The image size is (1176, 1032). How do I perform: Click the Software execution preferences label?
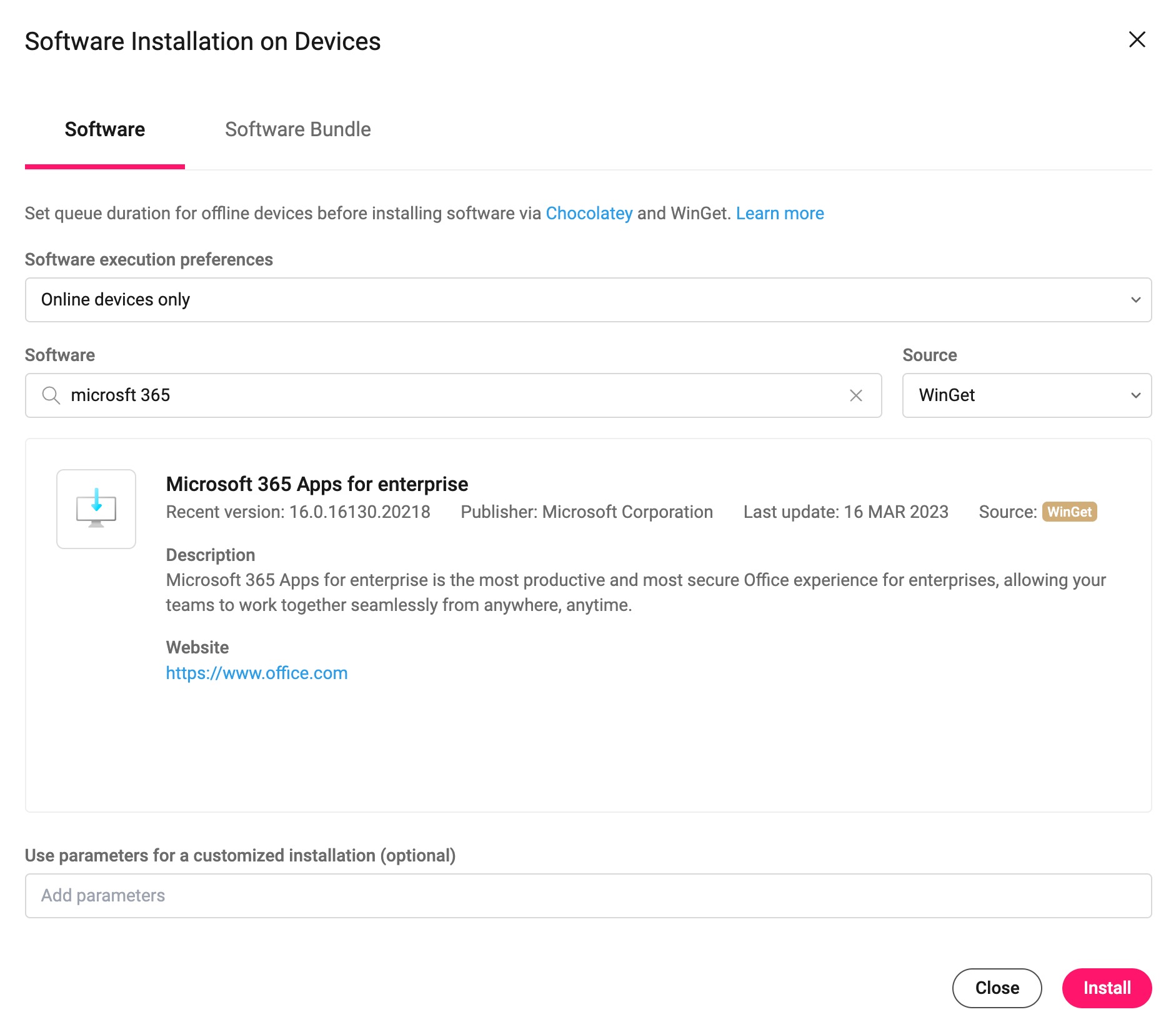pos(149,259)
